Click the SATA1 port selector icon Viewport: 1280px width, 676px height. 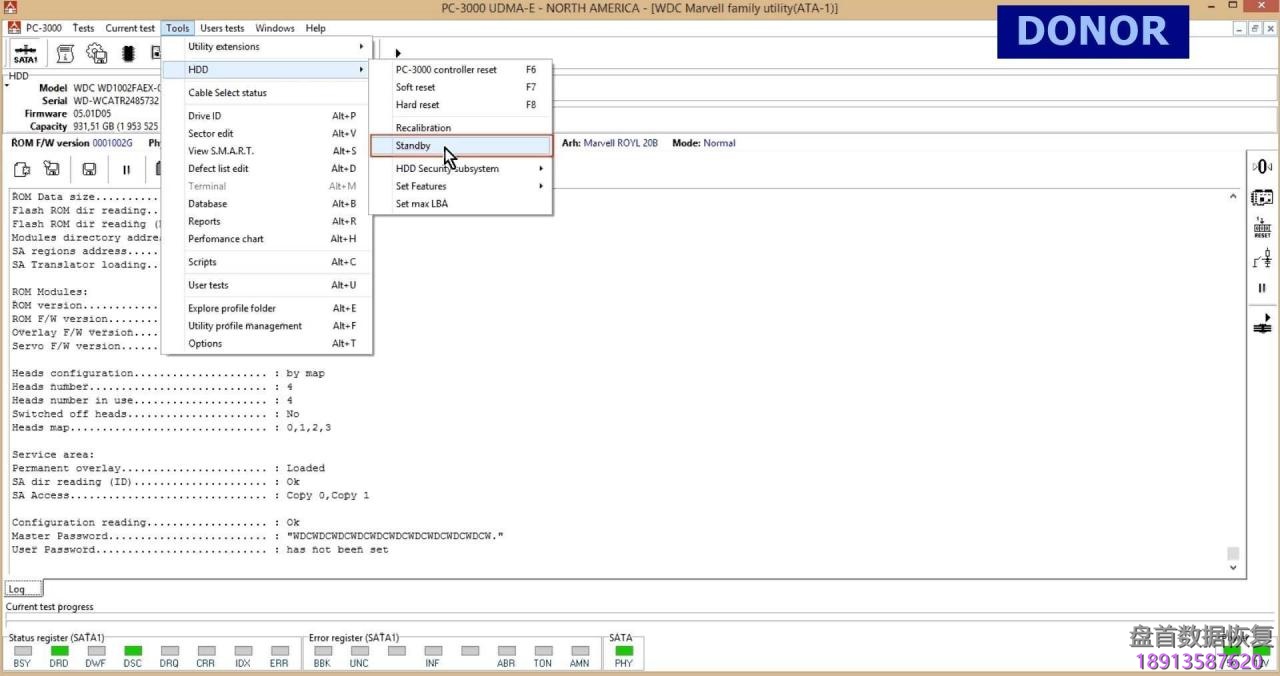click(x=26, y=53)
